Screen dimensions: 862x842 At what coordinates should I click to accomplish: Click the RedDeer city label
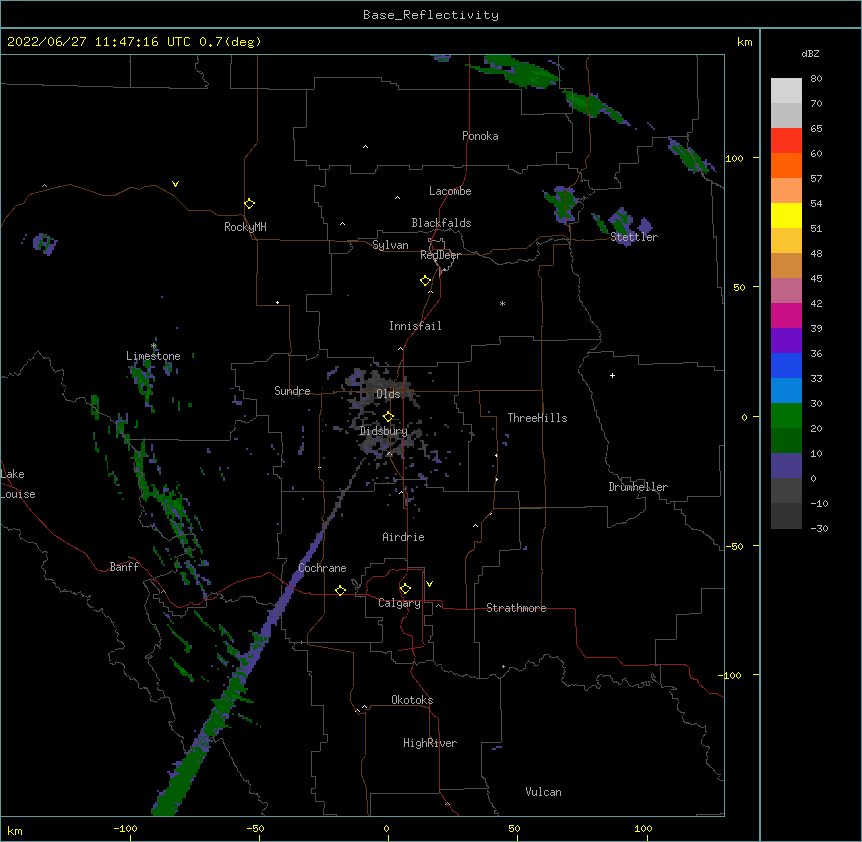click(440, 255)
